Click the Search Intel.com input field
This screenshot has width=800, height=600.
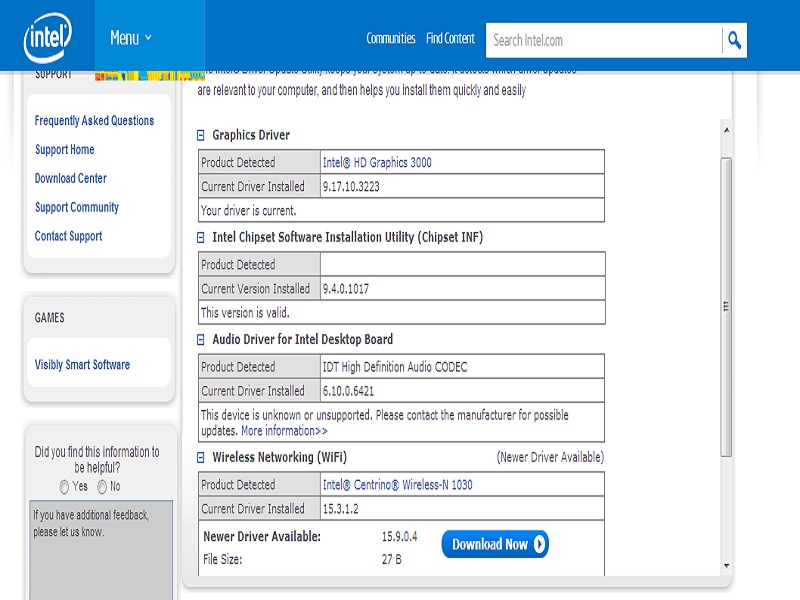[603, 40]
